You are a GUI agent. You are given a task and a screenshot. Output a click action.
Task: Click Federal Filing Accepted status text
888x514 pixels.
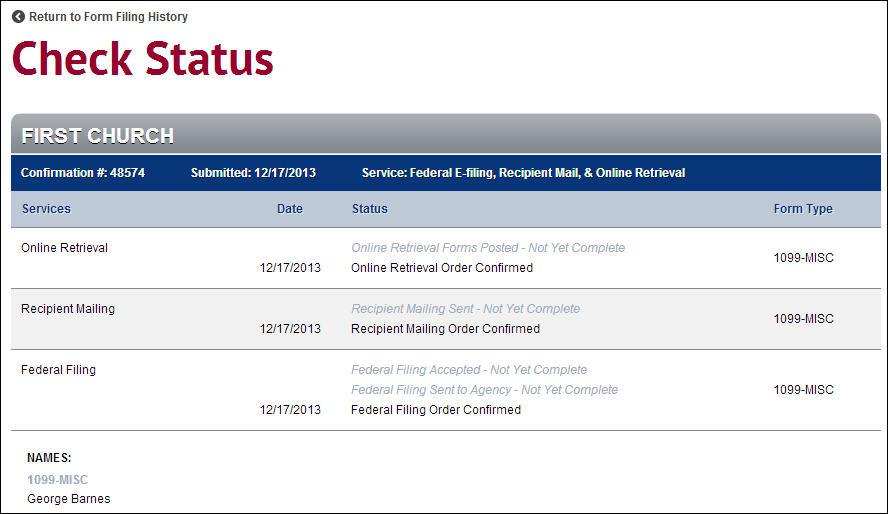pos(469,370)
